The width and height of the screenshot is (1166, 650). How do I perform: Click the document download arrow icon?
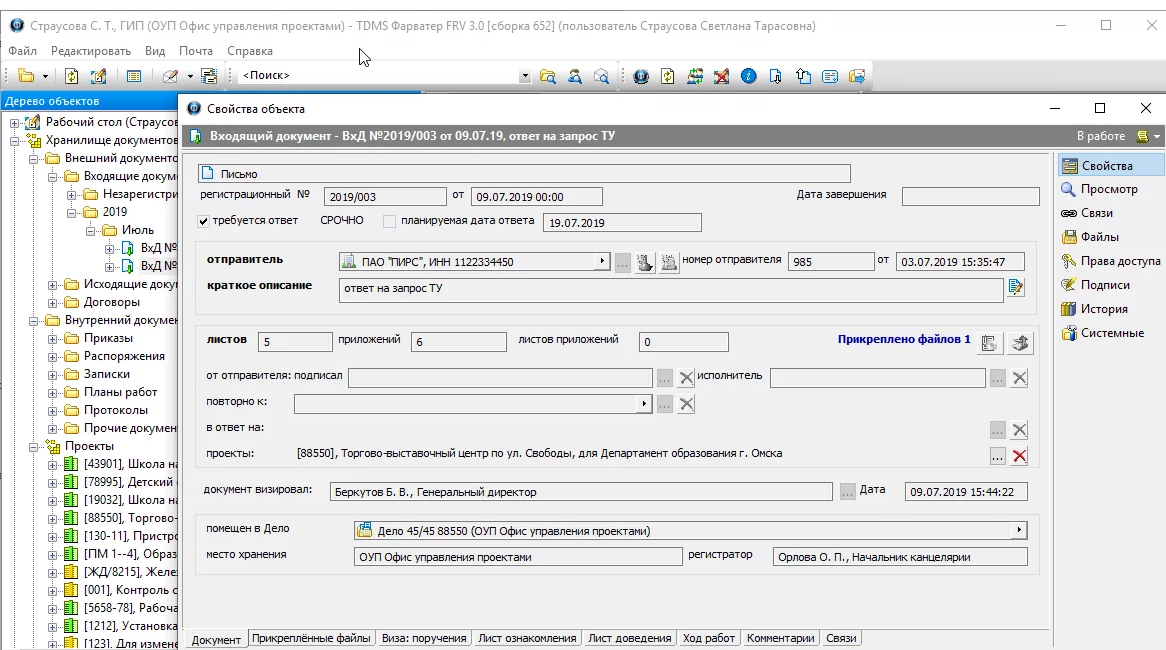(776, 76)
